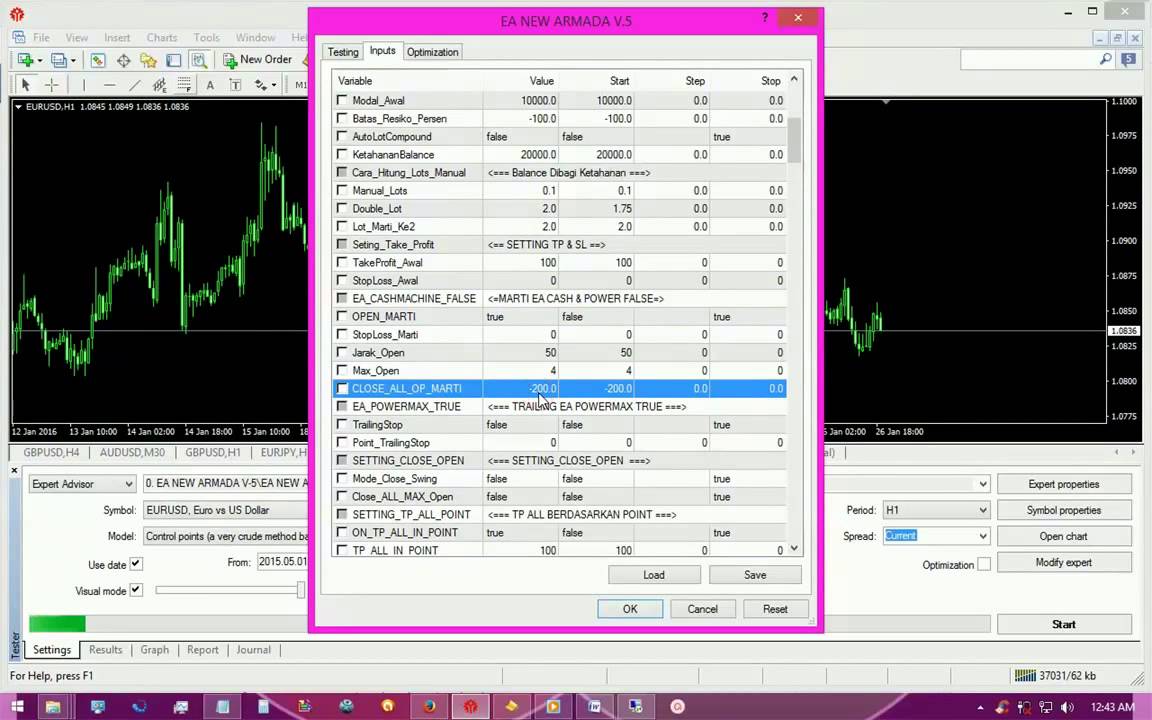
Task: Toggle the Use date checkbox
Action: pos(136,564)
